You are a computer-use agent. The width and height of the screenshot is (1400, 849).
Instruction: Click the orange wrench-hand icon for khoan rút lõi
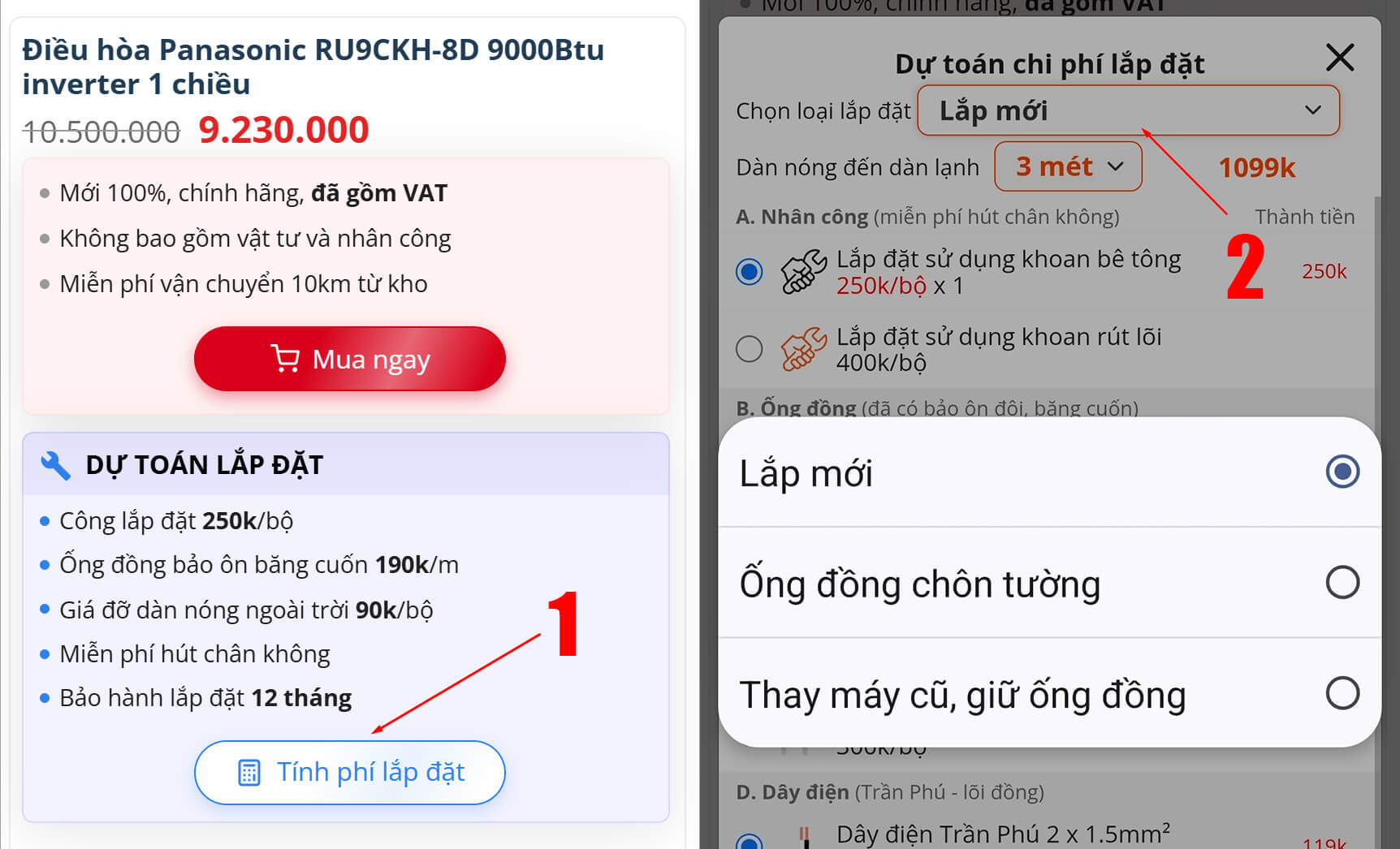tap(803, 349)
